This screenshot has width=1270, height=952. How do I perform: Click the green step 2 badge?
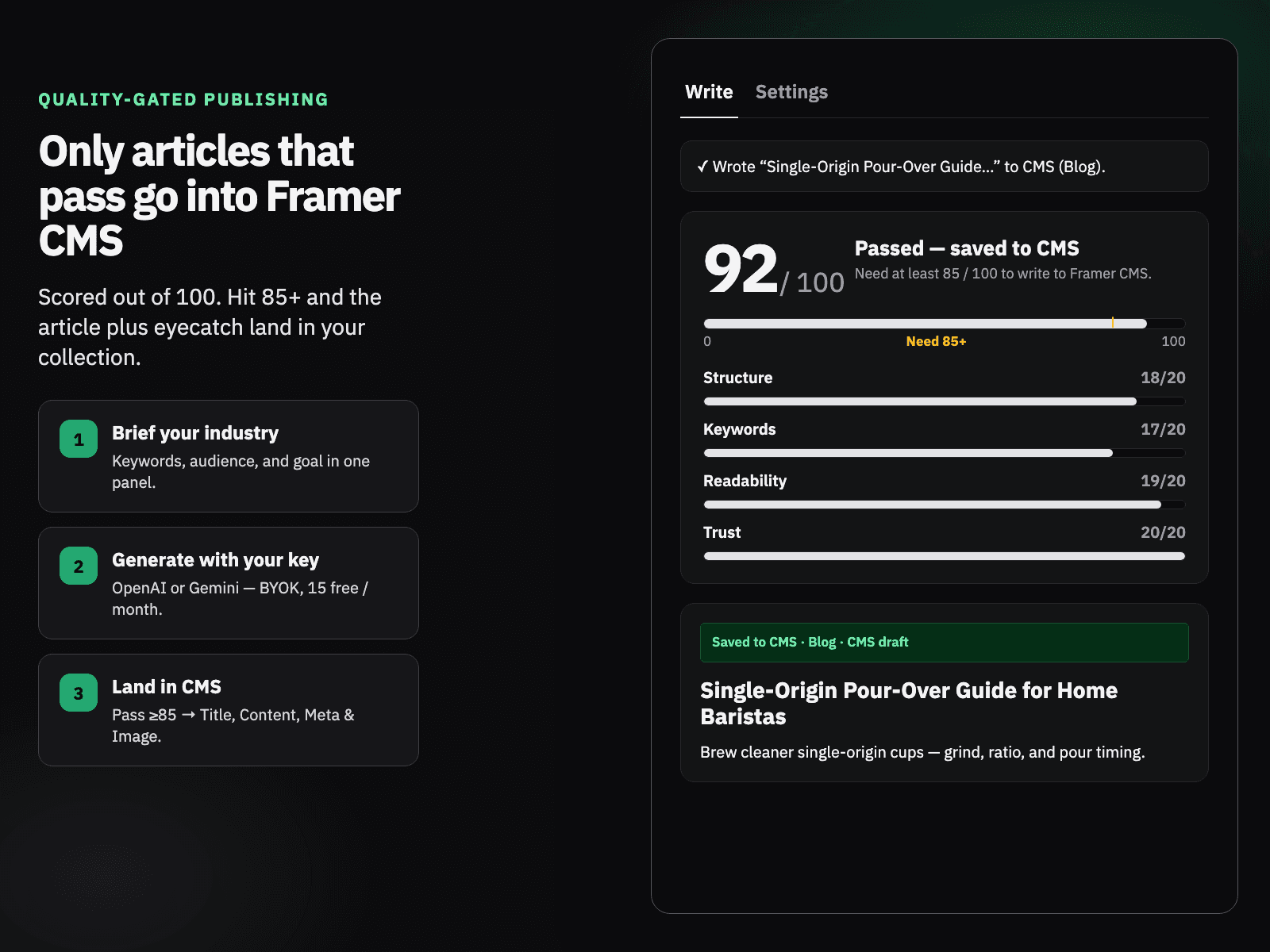(x=79, y=566)
